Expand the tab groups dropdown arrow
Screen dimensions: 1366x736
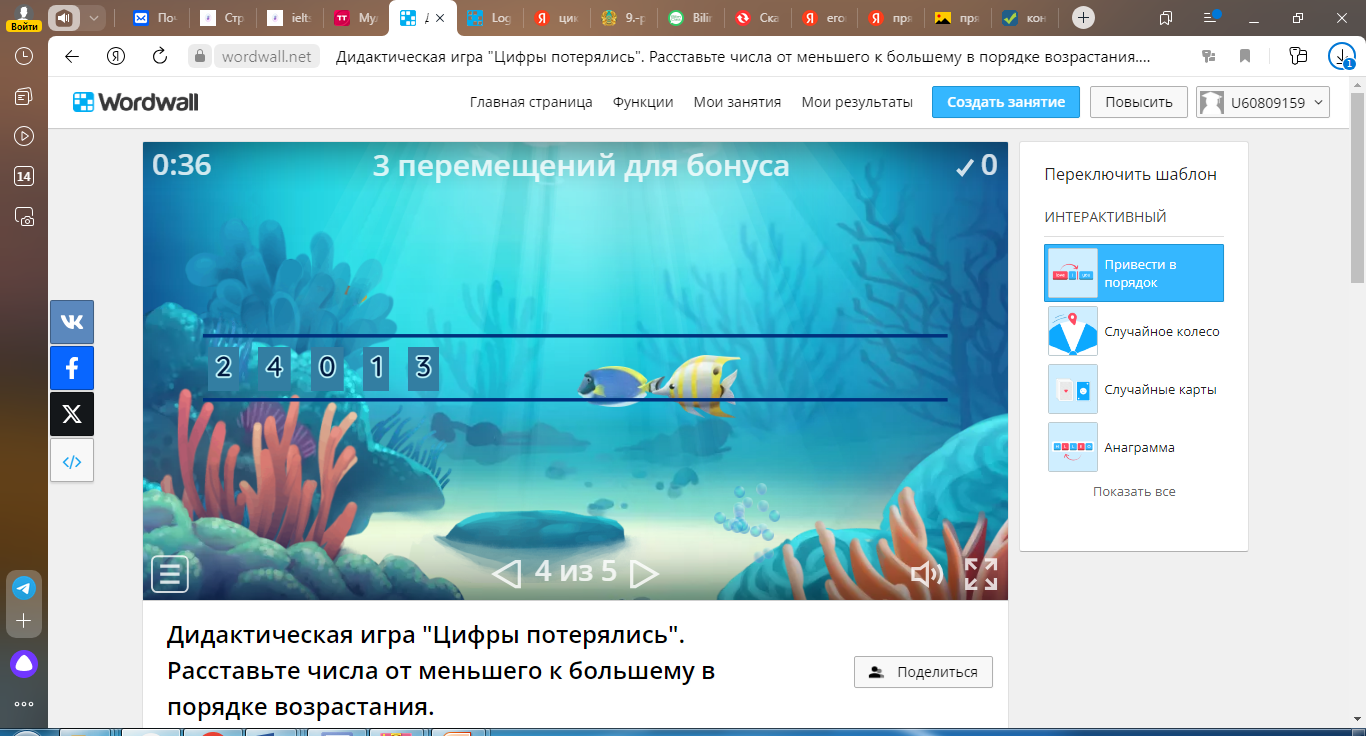(x=93, y=18)
